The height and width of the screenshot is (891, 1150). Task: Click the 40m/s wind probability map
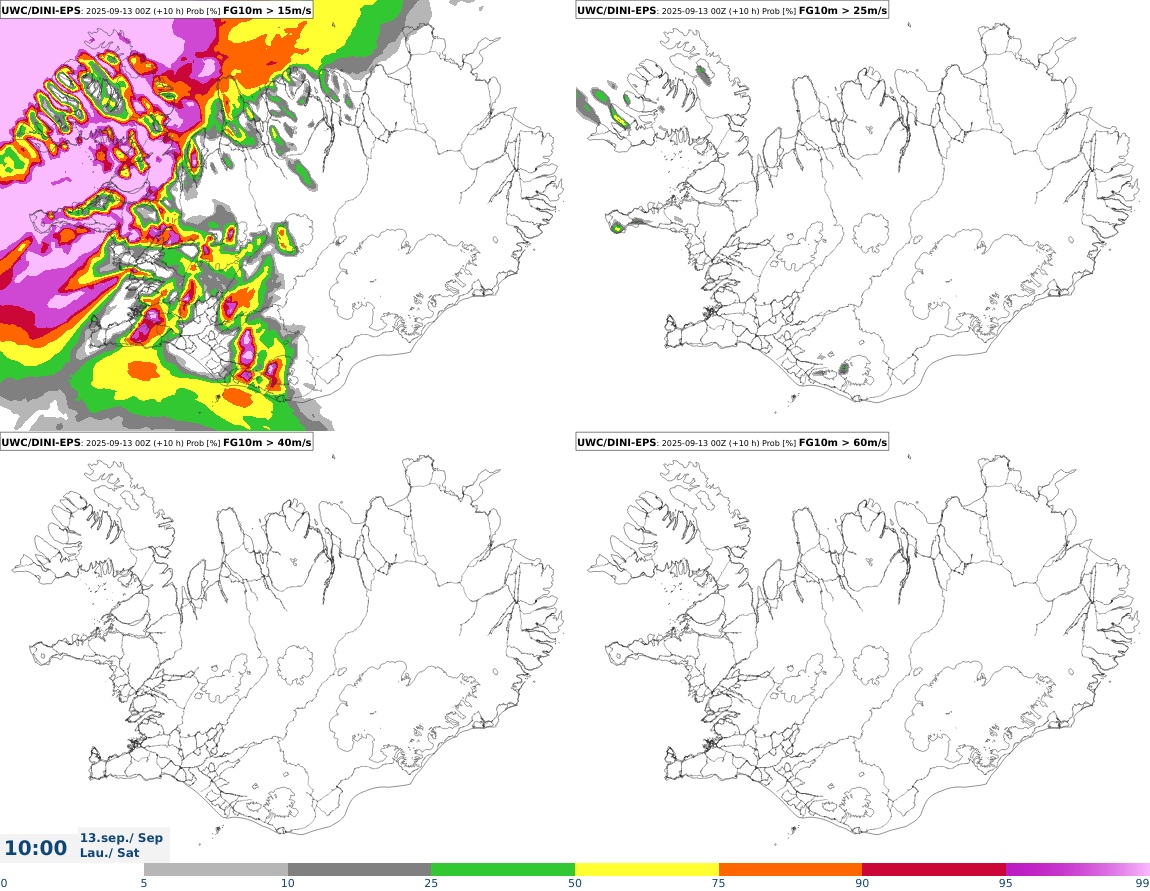coord(287,648)
